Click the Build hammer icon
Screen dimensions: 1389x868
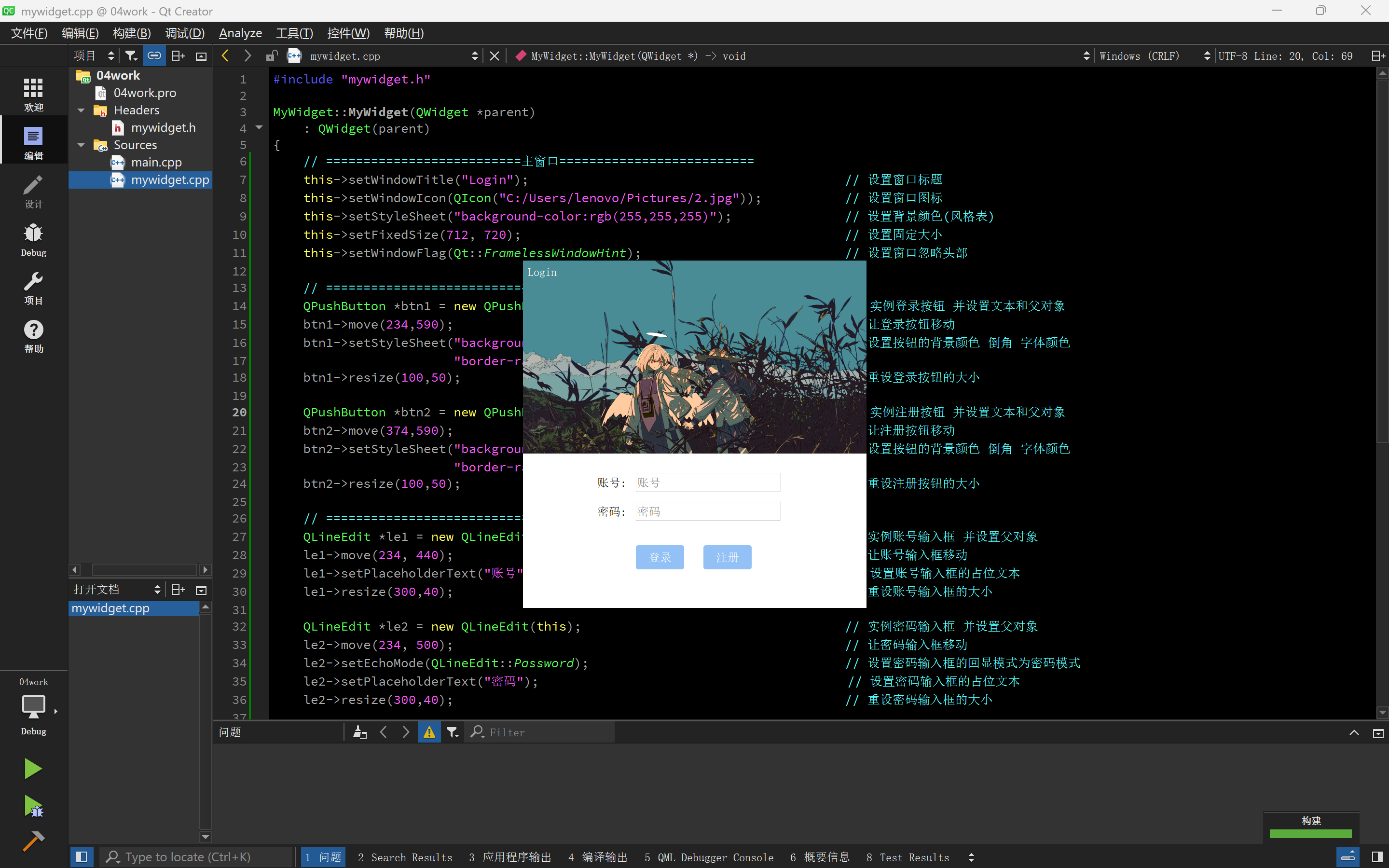[33, 841]
